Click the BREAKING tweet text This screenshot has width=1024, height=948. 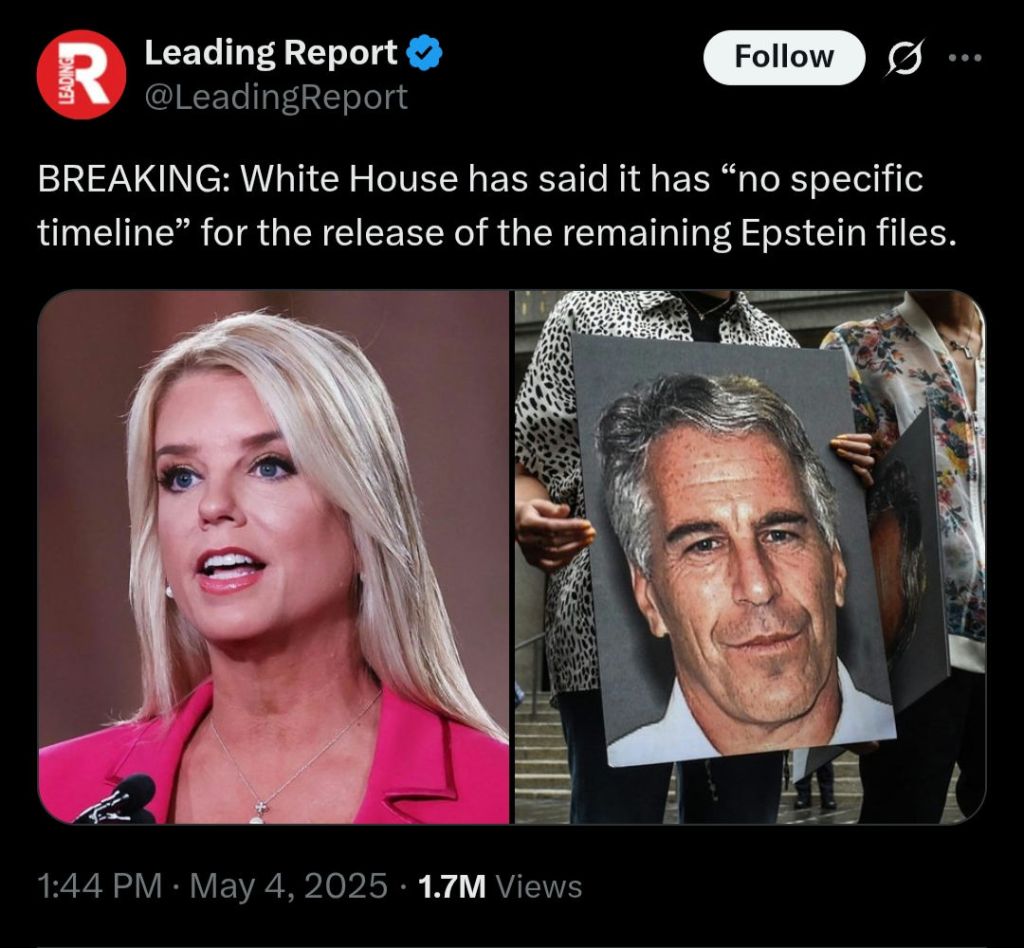click(x=496, y=205)
